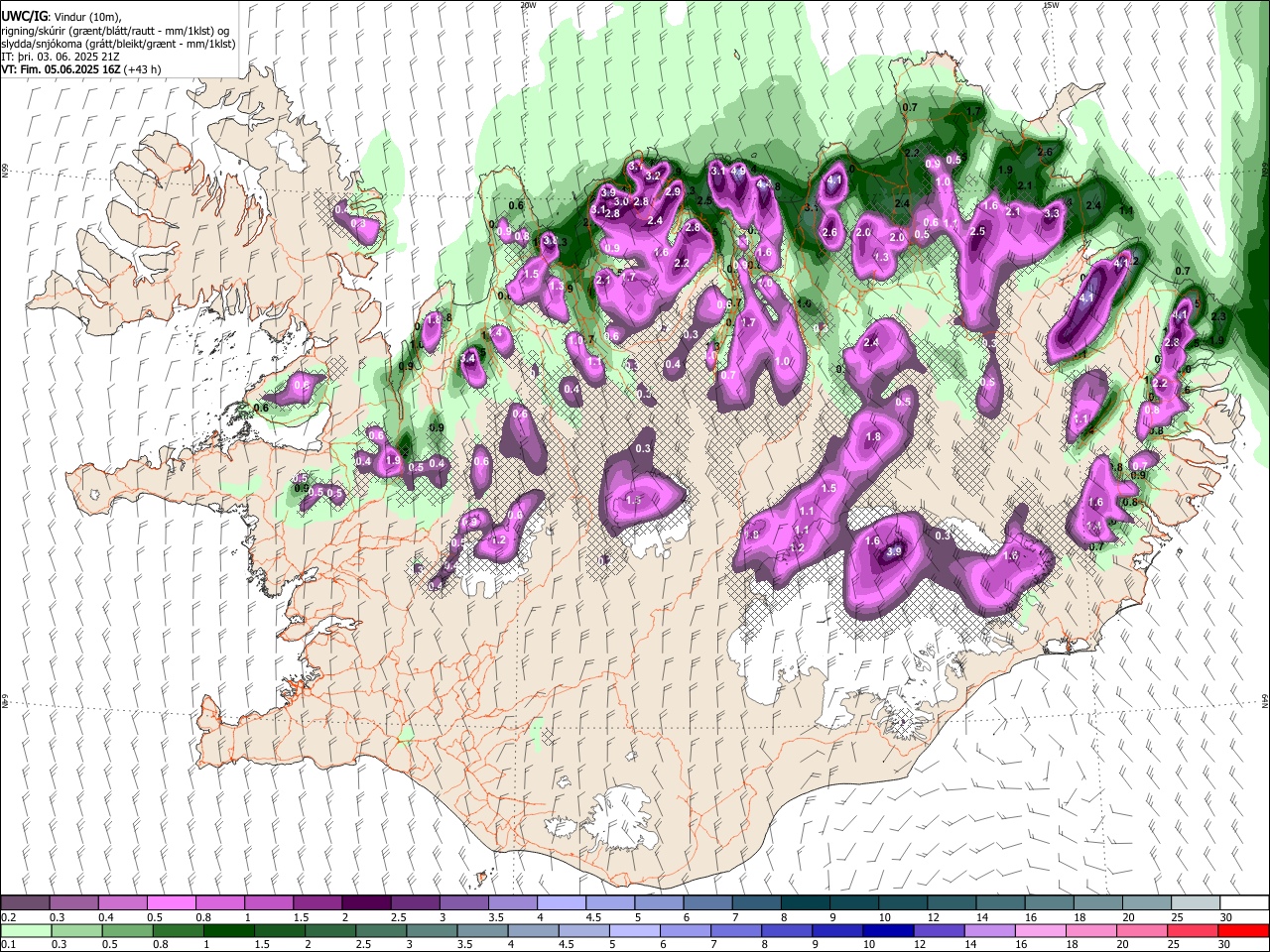Select the bright pink swatch between 0.5 and 0.8

click(x=171, y=902)
